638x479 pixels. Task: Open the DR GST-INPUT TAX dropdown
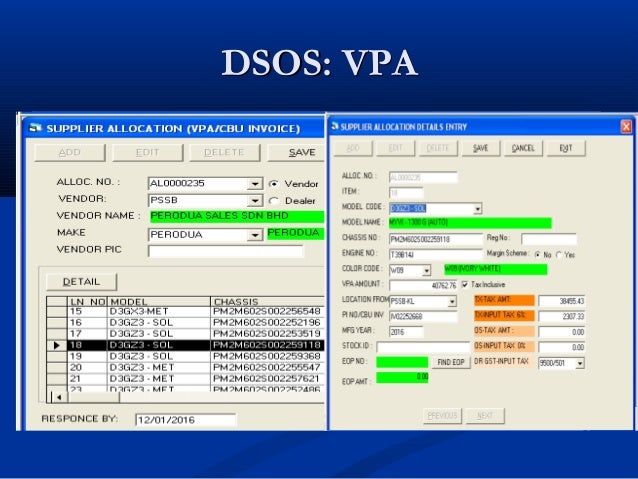click(580, 363)
